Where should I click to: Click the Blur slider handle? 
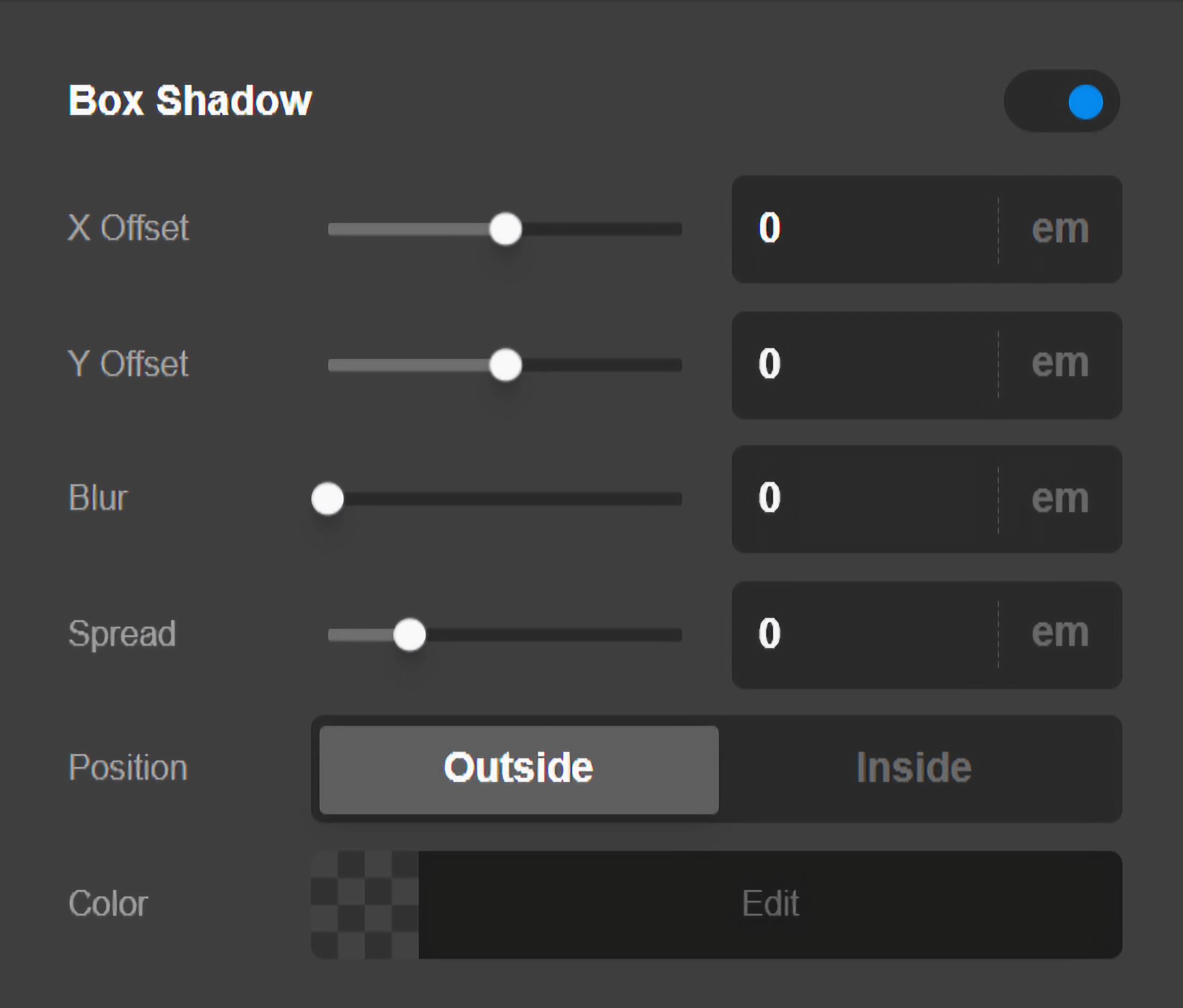coord(328,498)
